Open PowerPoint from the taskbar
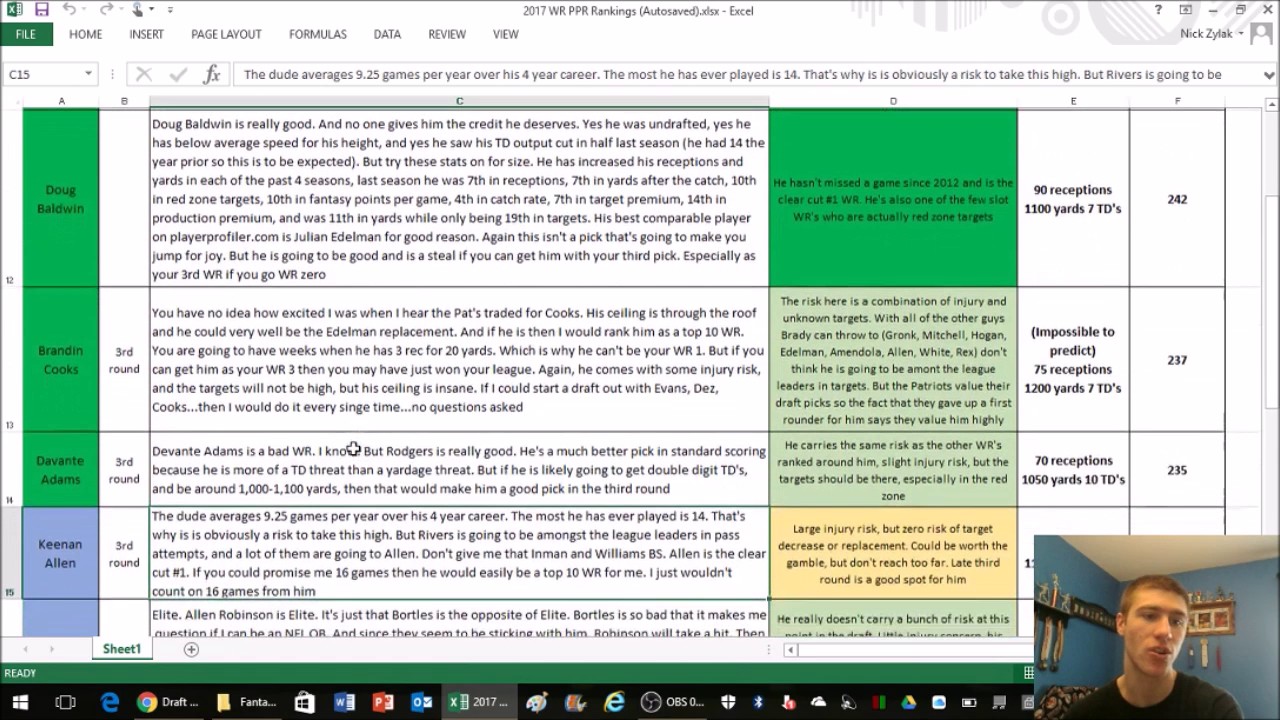 click(x=383, y=702)
